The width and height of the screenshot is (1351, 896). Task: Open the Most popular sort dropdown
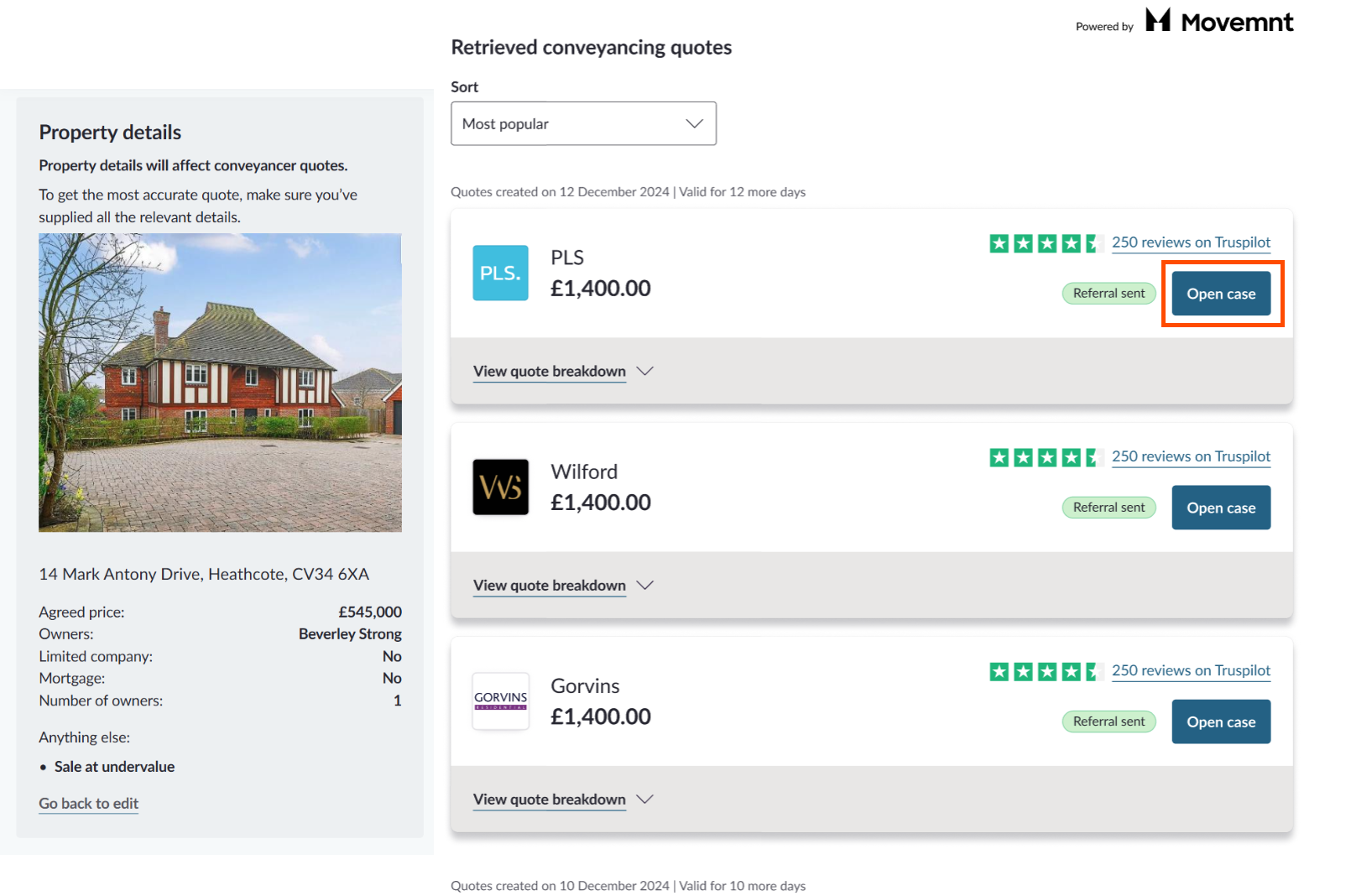[x=583, y=123]
